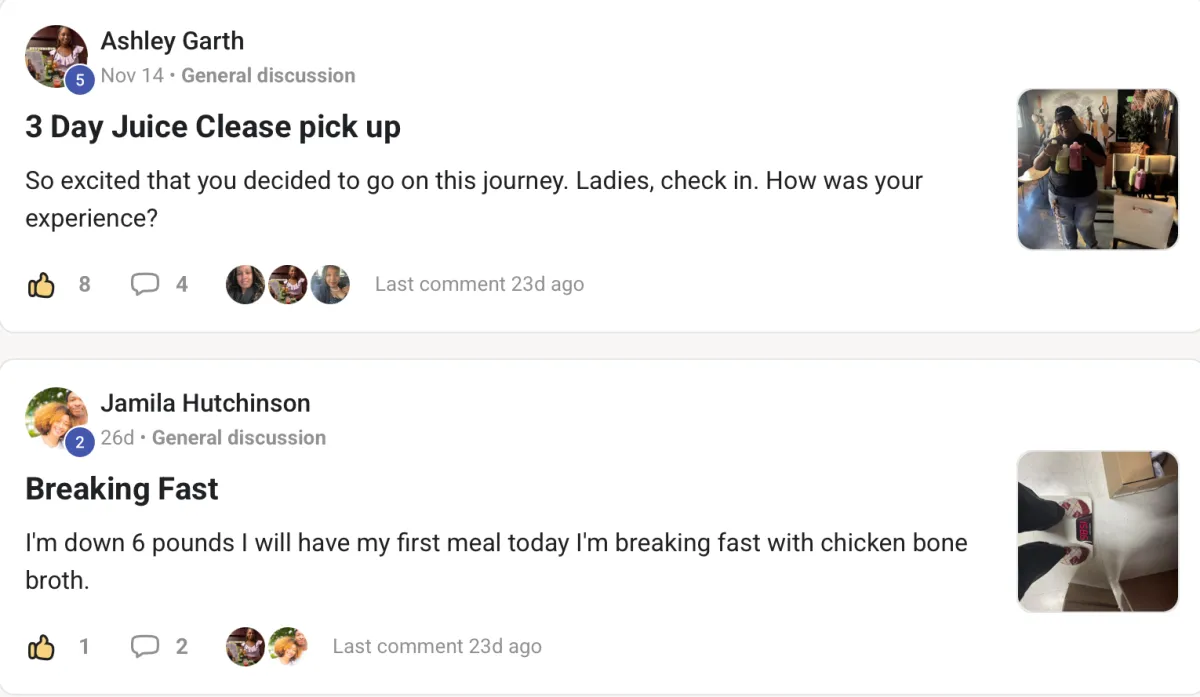Screen dimensions: 1200x697
Task: Click Jamila Hutchinson's profile avatar
Action: pyautogui.click(x=55, y=416)
